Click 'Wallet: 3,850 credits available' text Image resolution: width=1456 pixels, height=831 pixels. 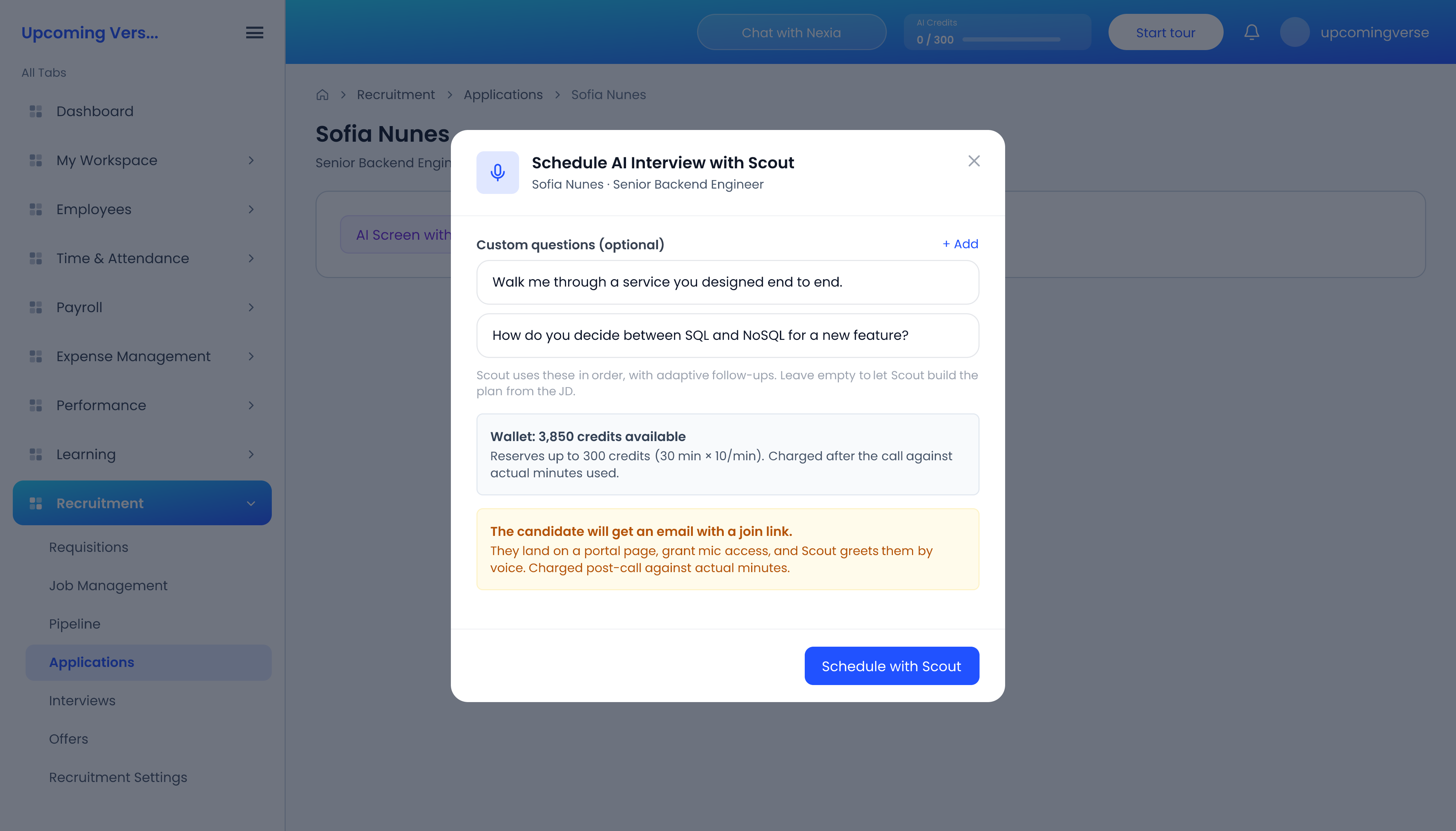click(x=588, y=436)
